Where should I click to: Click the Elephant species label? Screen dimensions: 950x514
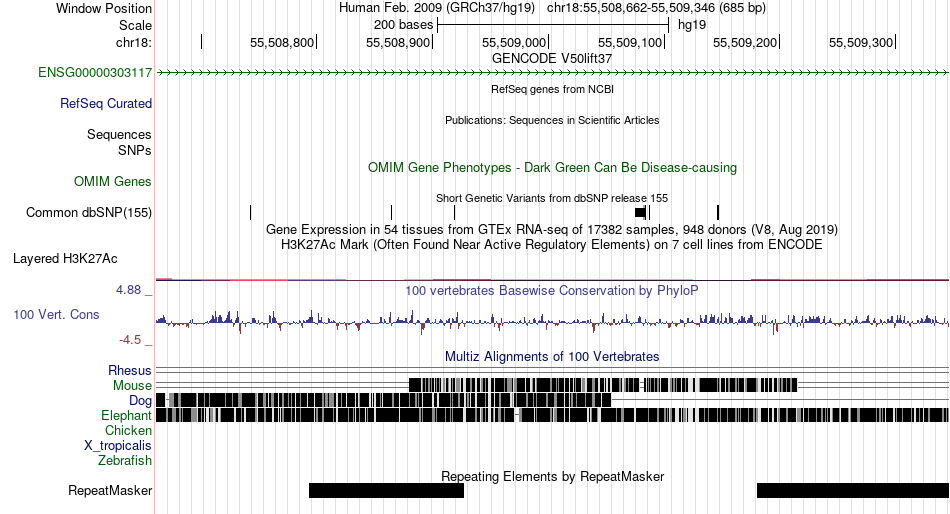click(x=126, y=416)
